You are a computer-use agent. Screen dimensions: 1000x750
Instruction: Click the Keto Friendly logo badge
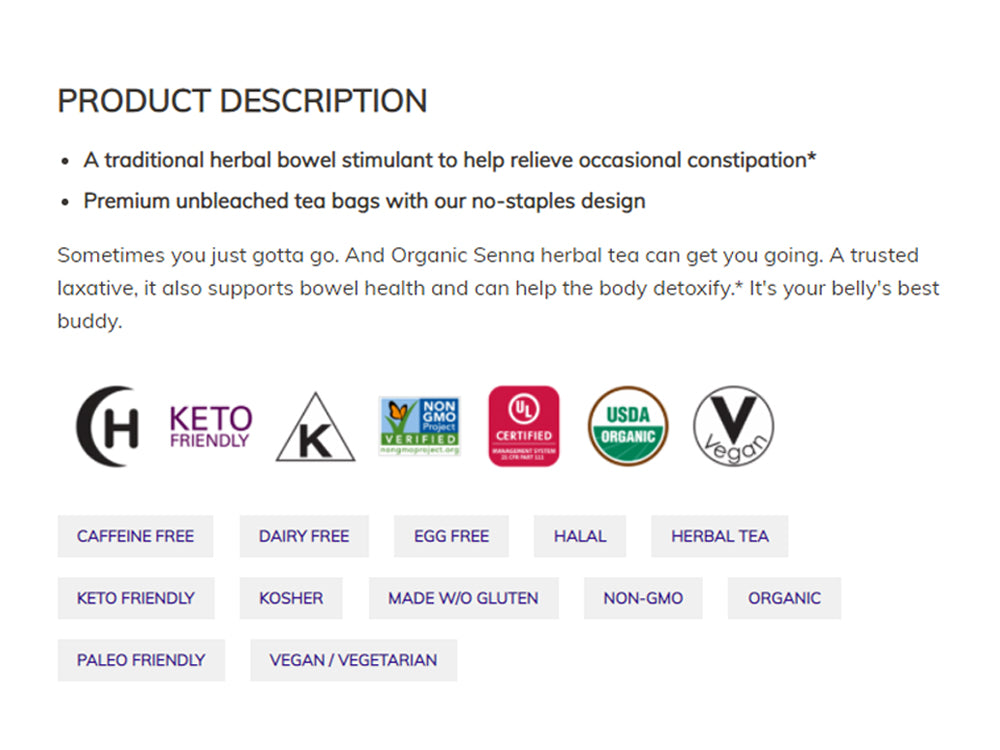point(210,426)
